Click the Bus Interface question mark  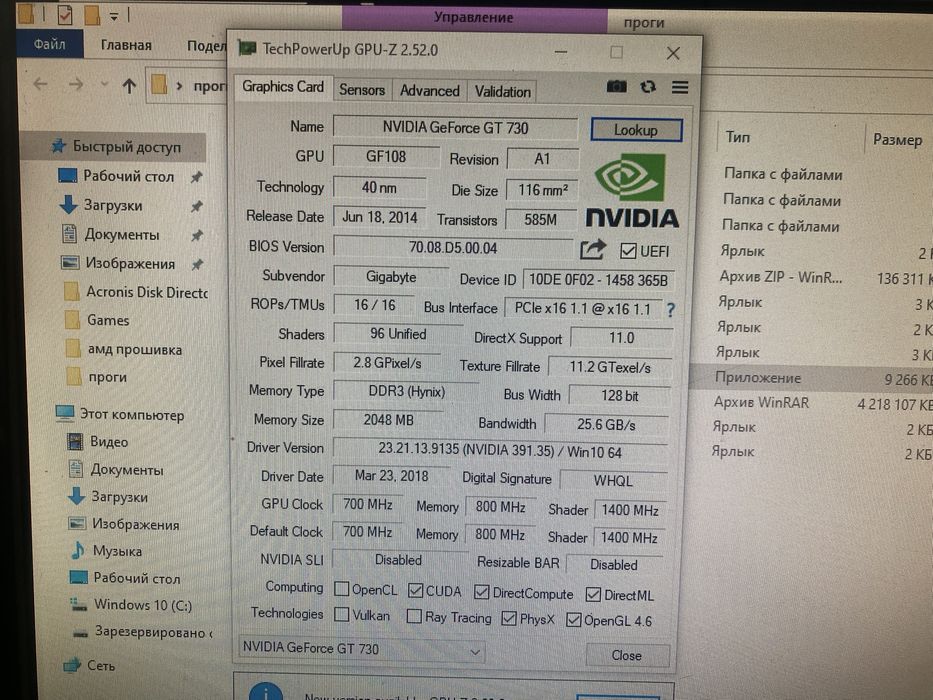(x=671, y=310)
